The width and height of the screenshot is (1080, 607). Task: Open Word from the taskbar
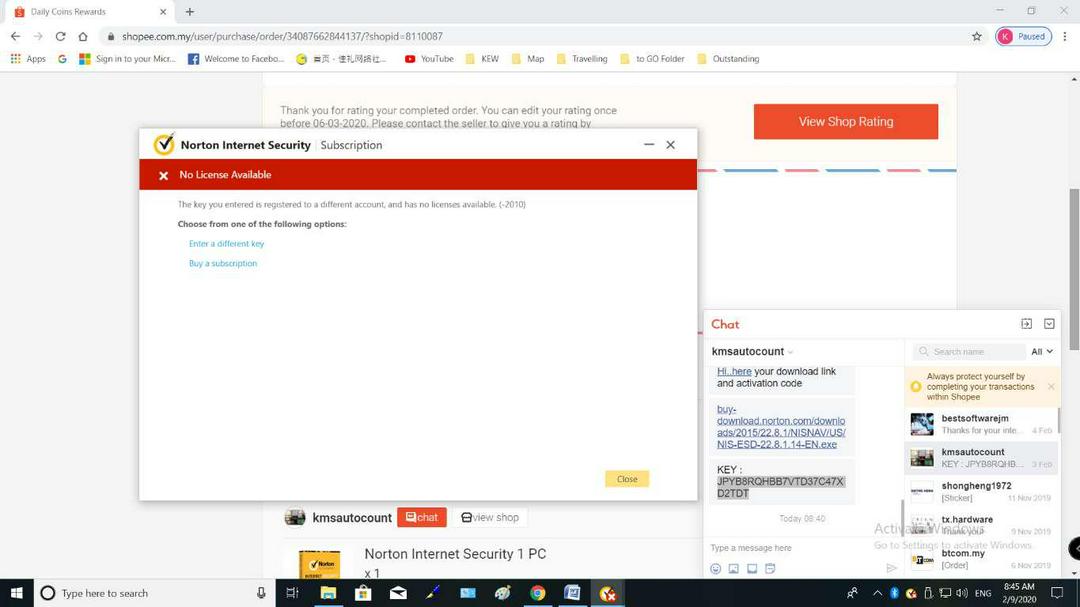(x=572, y=593)
